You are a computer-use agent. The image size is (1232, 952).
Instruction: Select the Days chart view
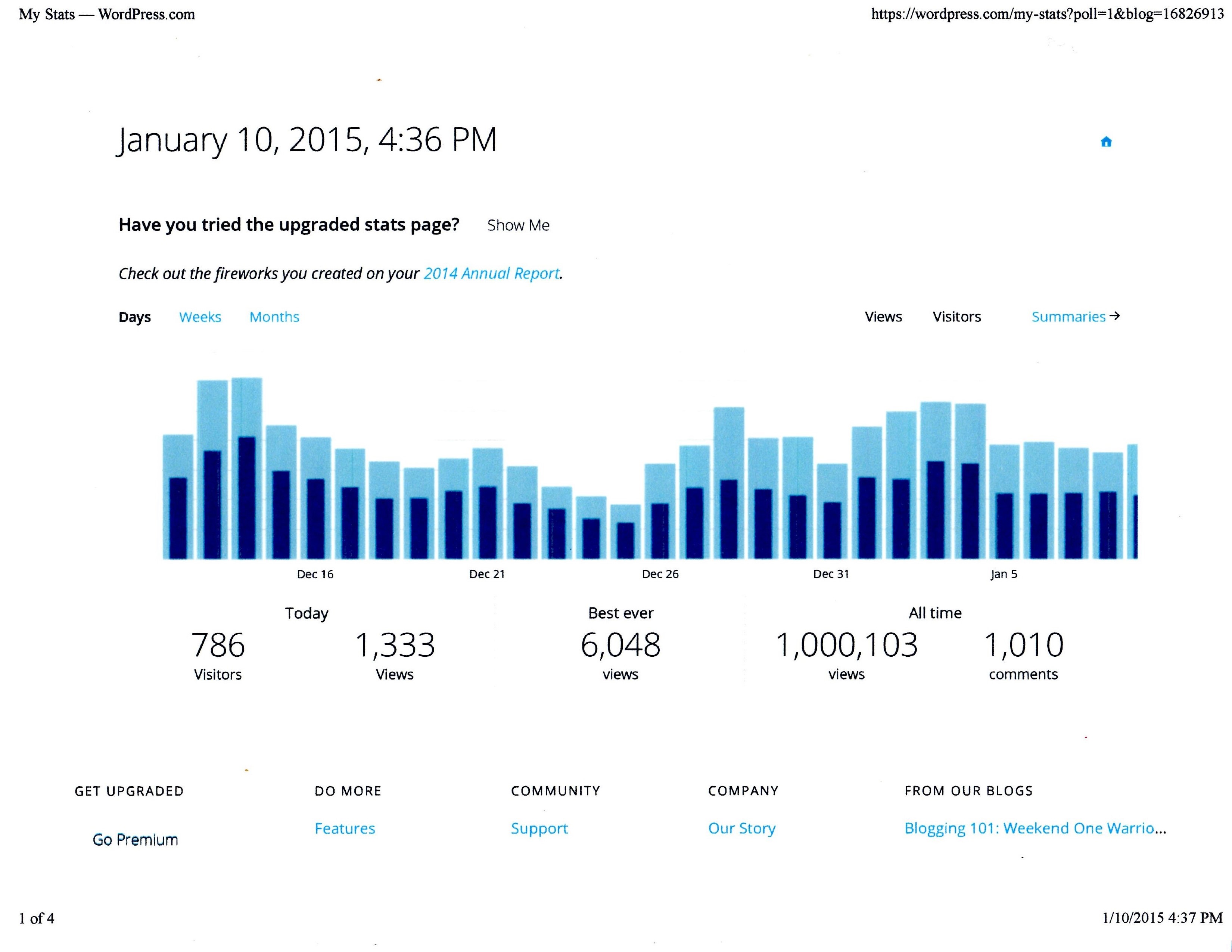[134, 317]
